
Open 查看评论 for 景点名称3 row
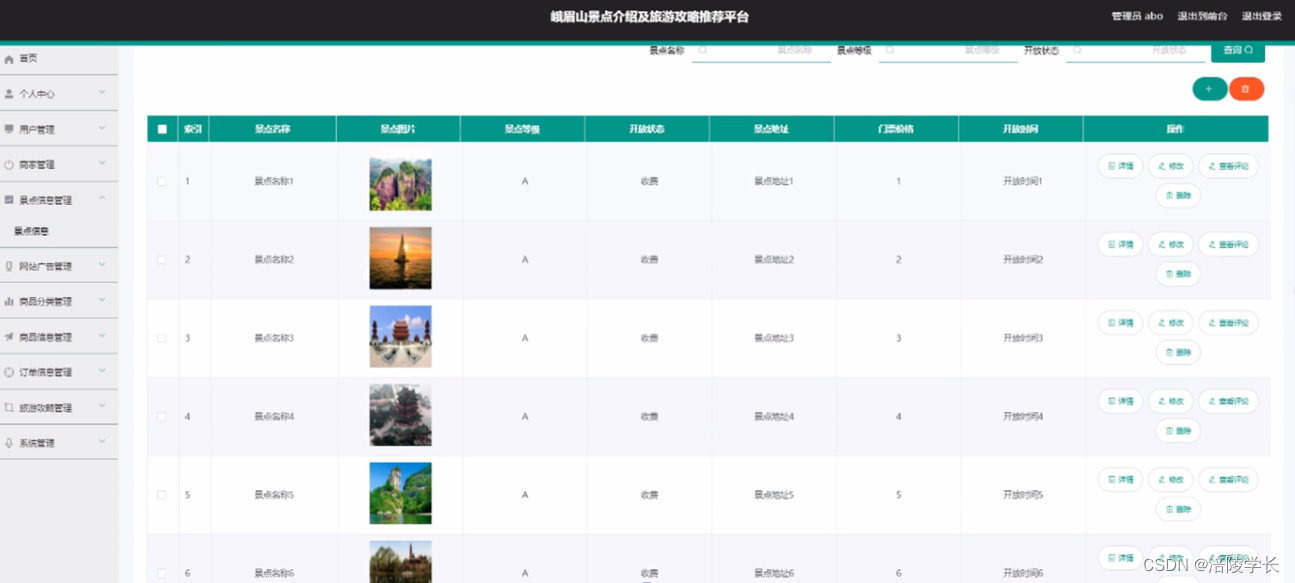click(1228, 323)
